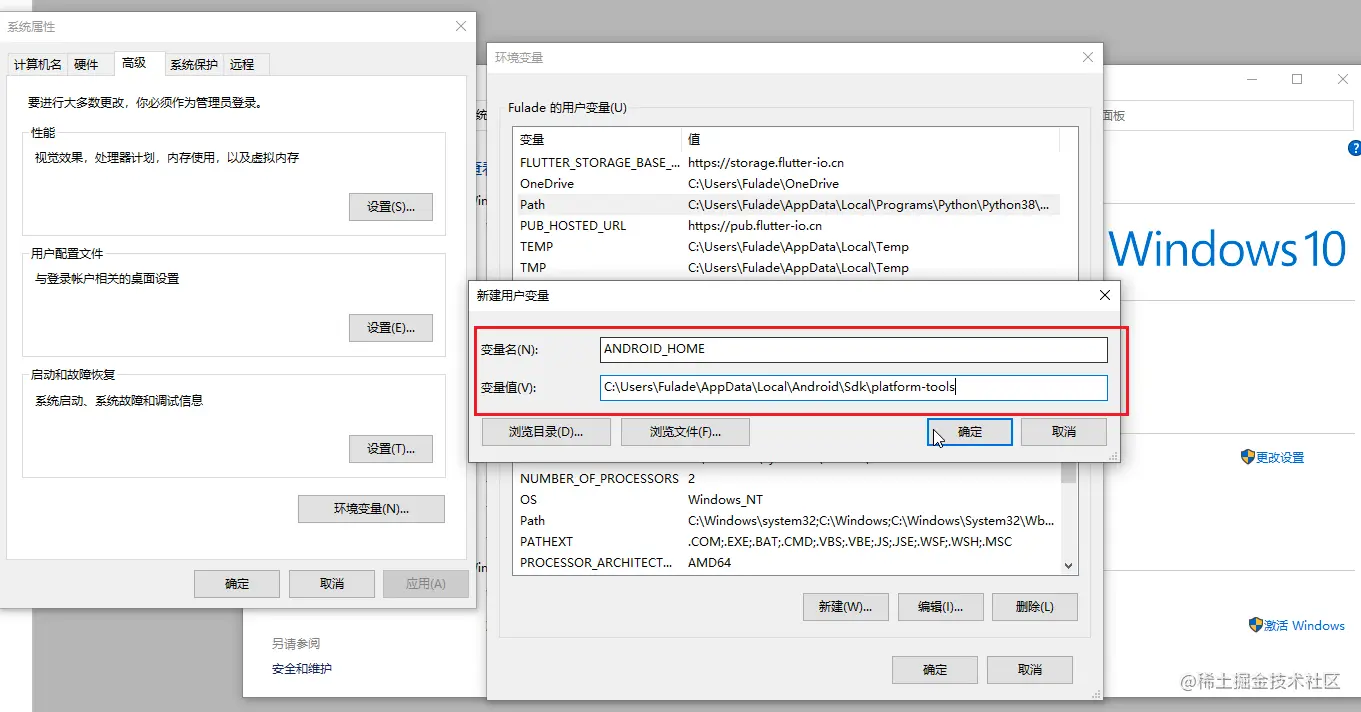Close the 新建用户变量 dialog
Image resolution: width=1361 pixels, height=712 pixels.
(x=1104, y=295)
